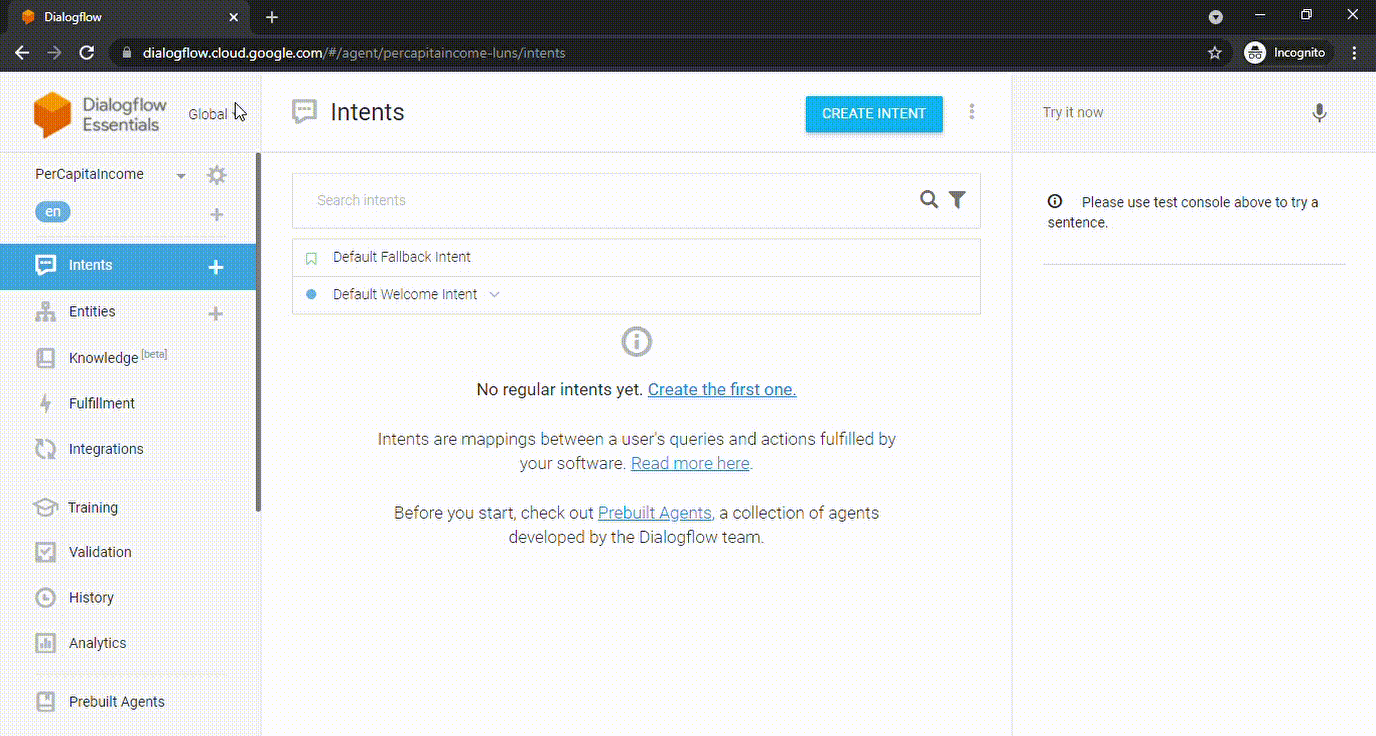Open Training section in sidebar
The image size is (1376, 736).
(x=92, y=507)
